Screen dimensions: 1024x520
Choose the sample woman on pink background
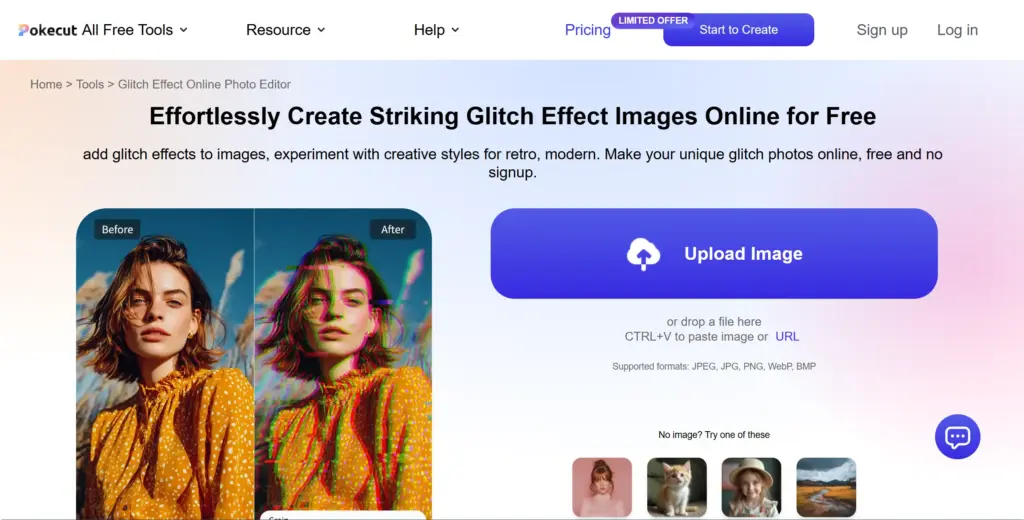[602, 487]
